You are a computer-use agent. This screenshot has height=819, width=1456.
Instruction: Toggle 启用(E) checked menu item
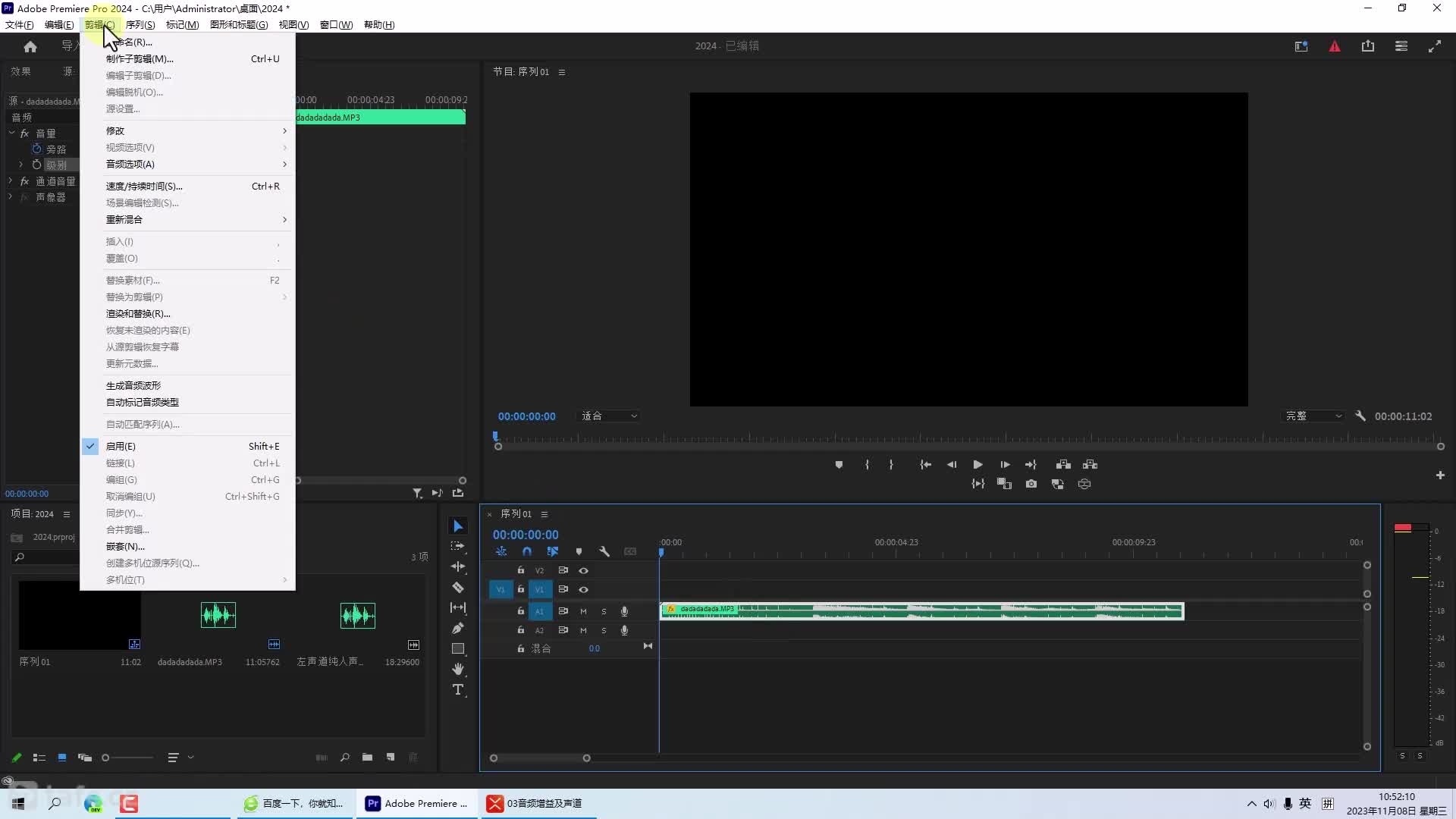pos(187,447)
